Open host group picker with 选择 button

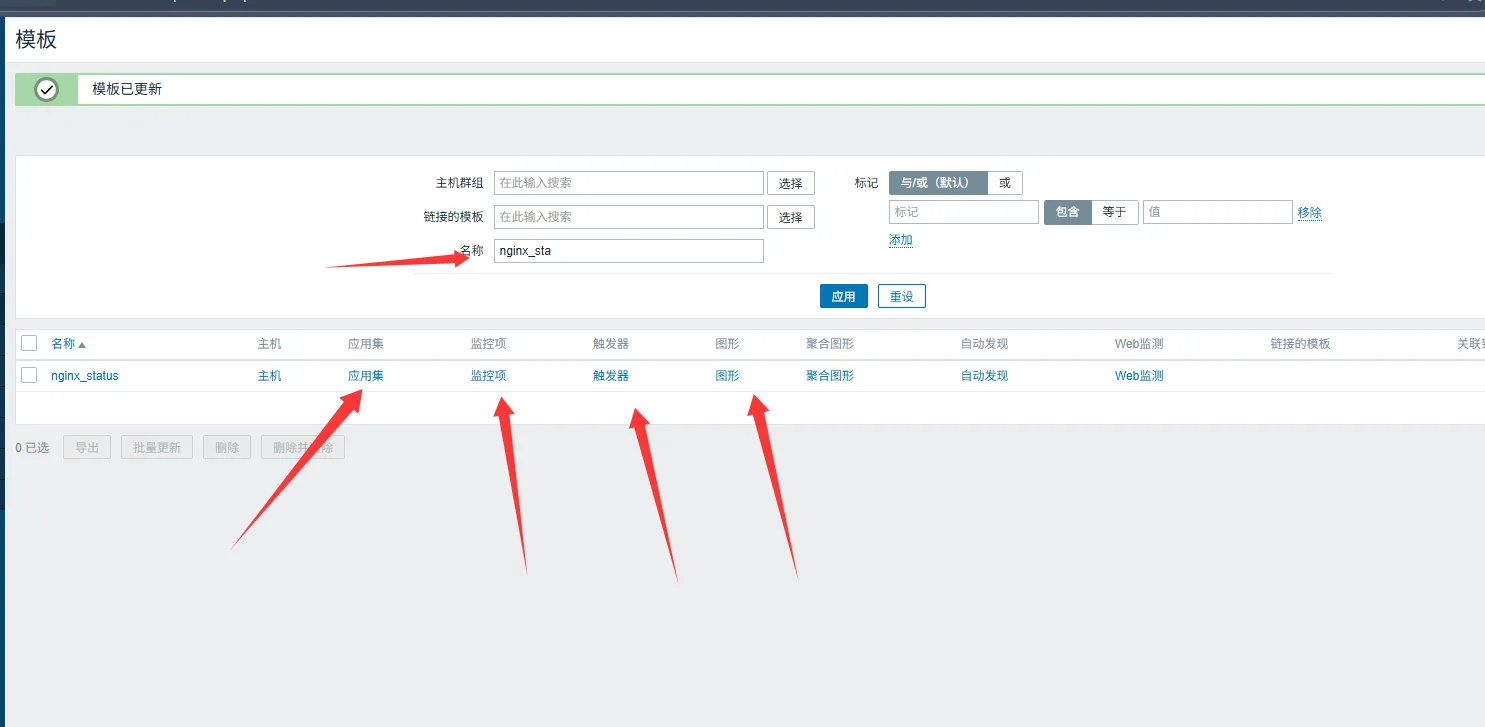790,184
